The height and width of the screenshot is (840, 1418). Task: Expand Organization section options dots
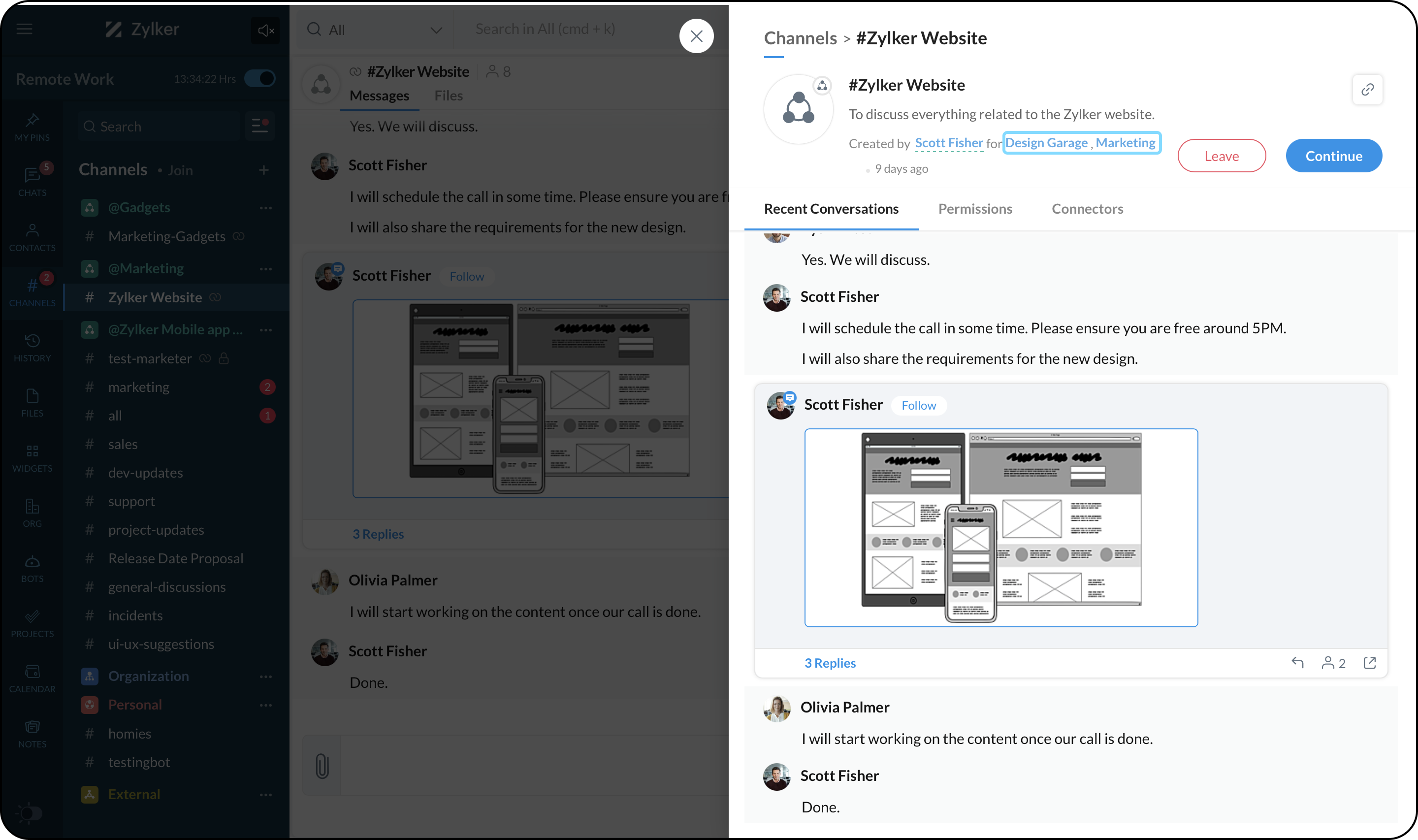coord(265,677)
